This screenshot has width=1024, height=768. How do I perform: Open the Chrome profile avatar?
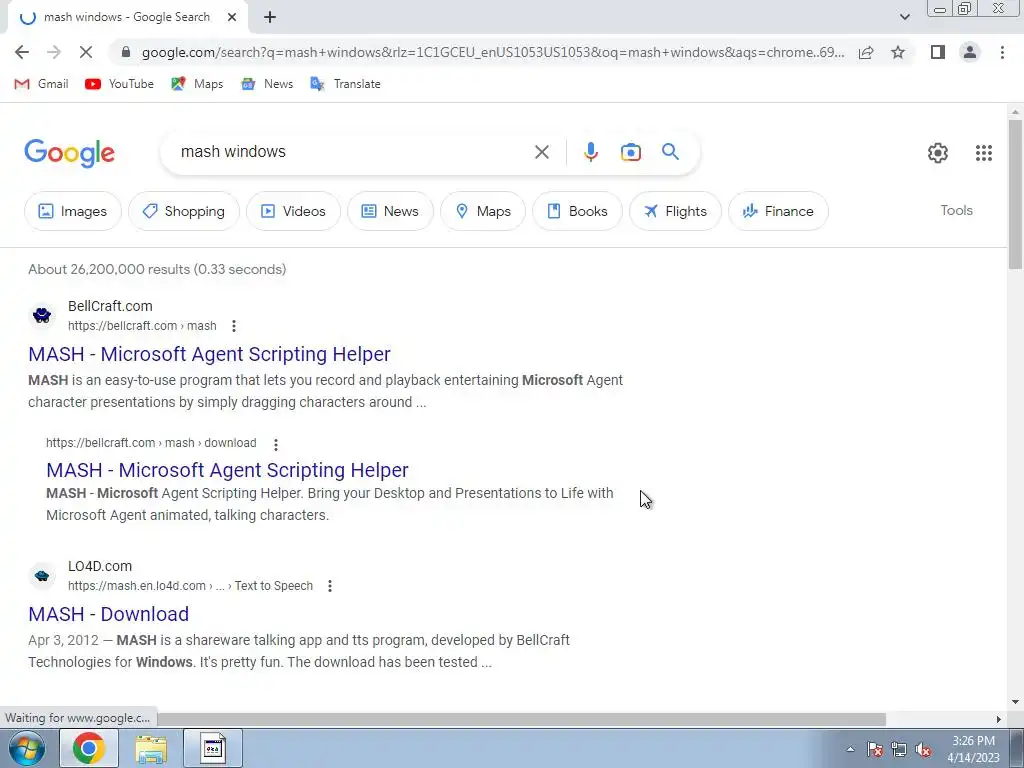[970, 52]
